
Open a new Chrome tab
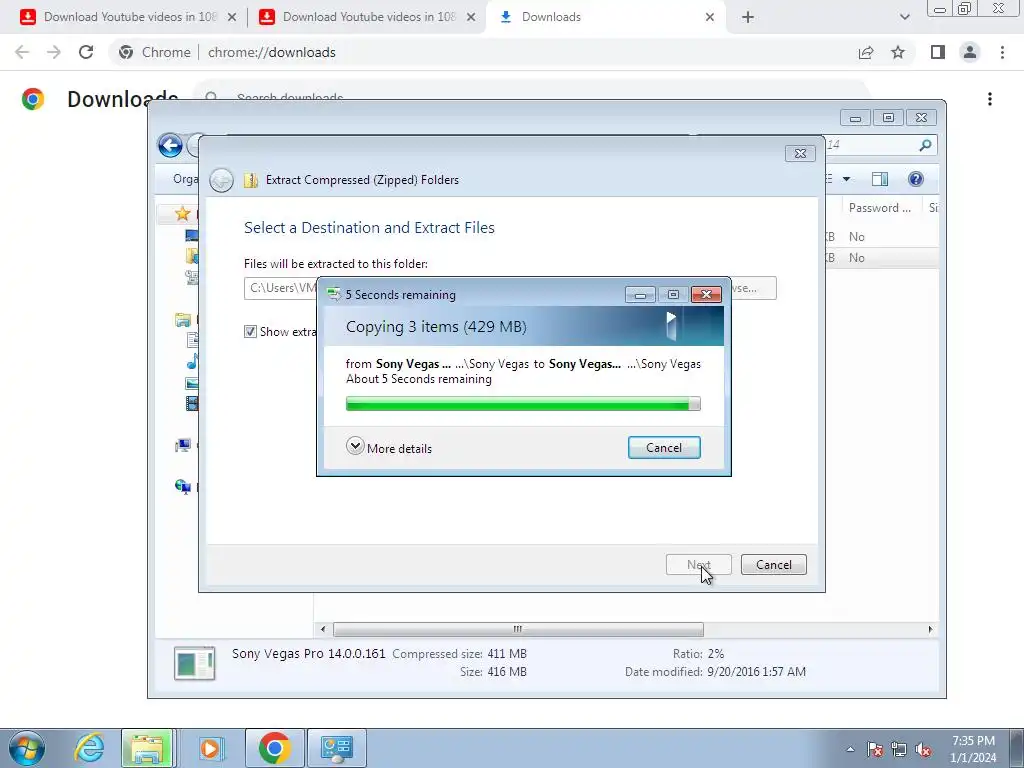point(748,18)
